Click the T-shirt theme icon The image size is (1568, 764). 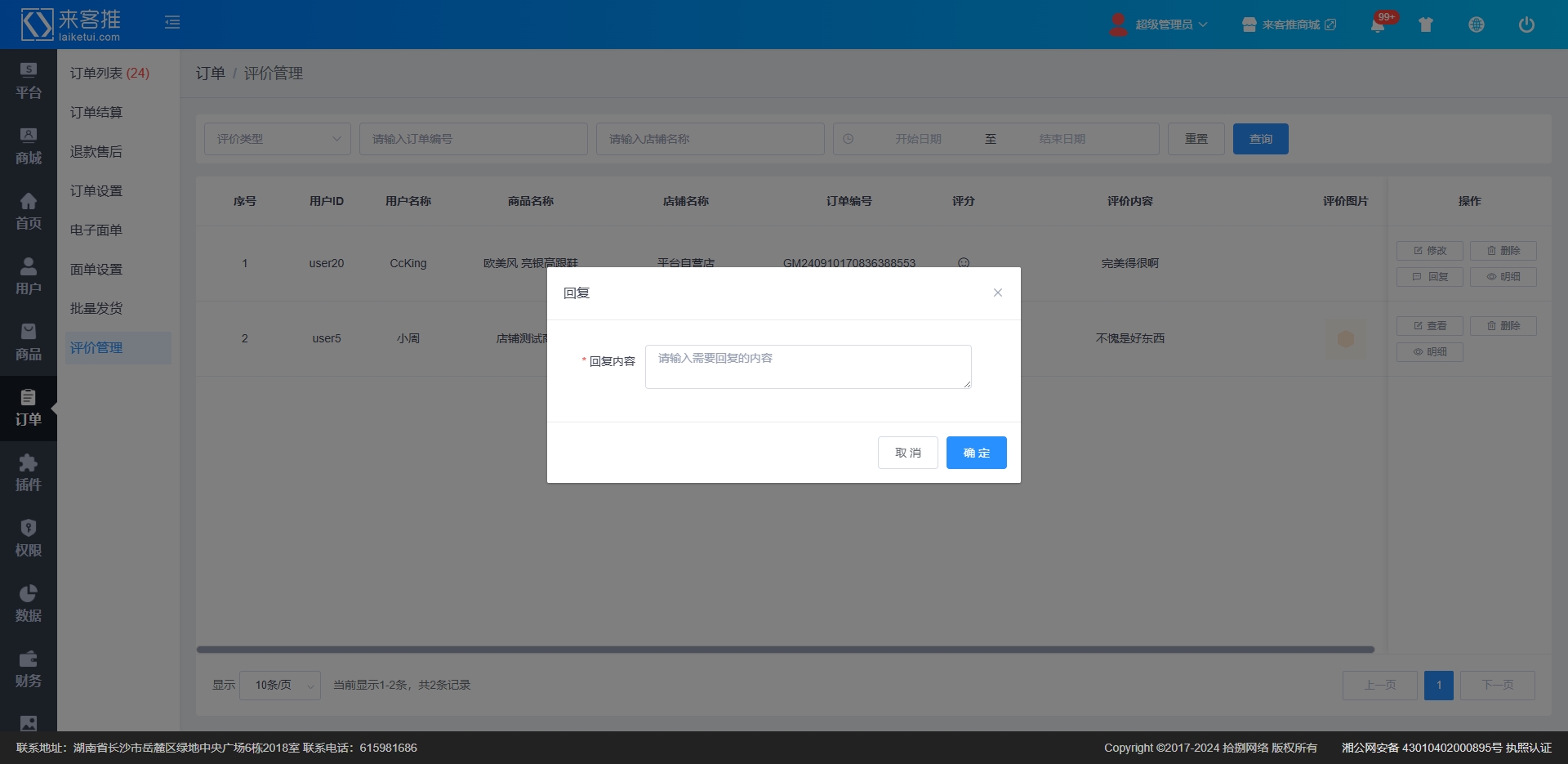pyautogui.click(x=1426, y=25)
